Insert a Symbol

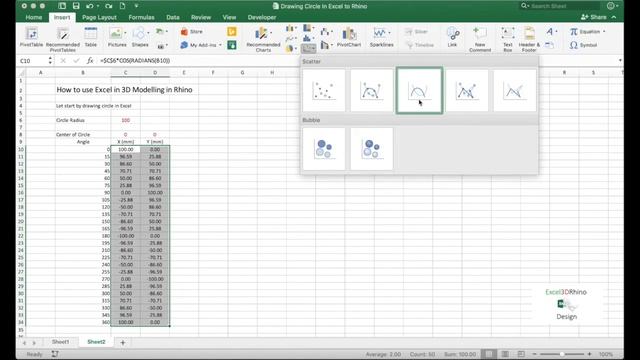click(x=584, y=45)
